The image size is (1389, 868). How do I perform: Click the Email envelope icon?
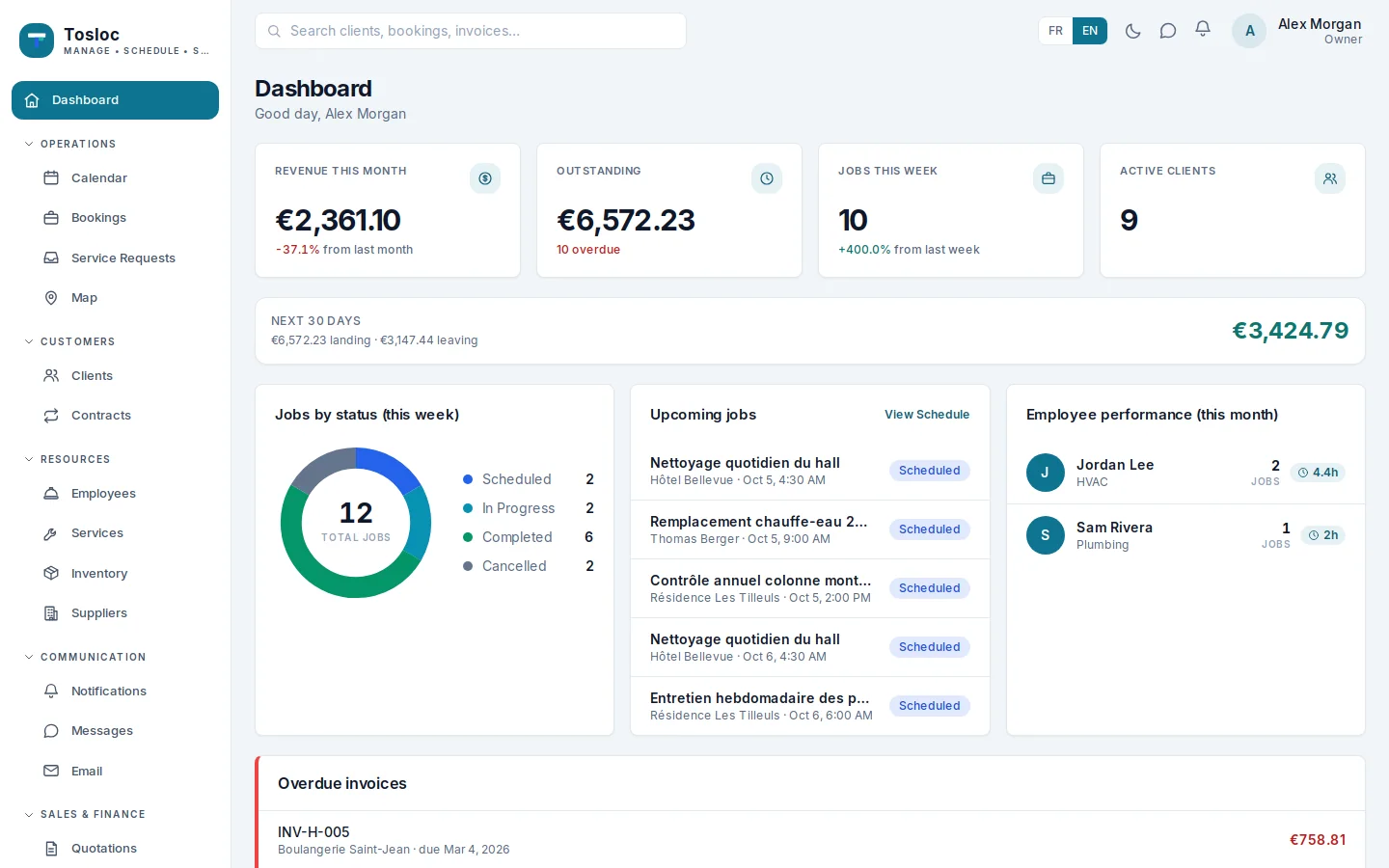(x=51, y=771)
